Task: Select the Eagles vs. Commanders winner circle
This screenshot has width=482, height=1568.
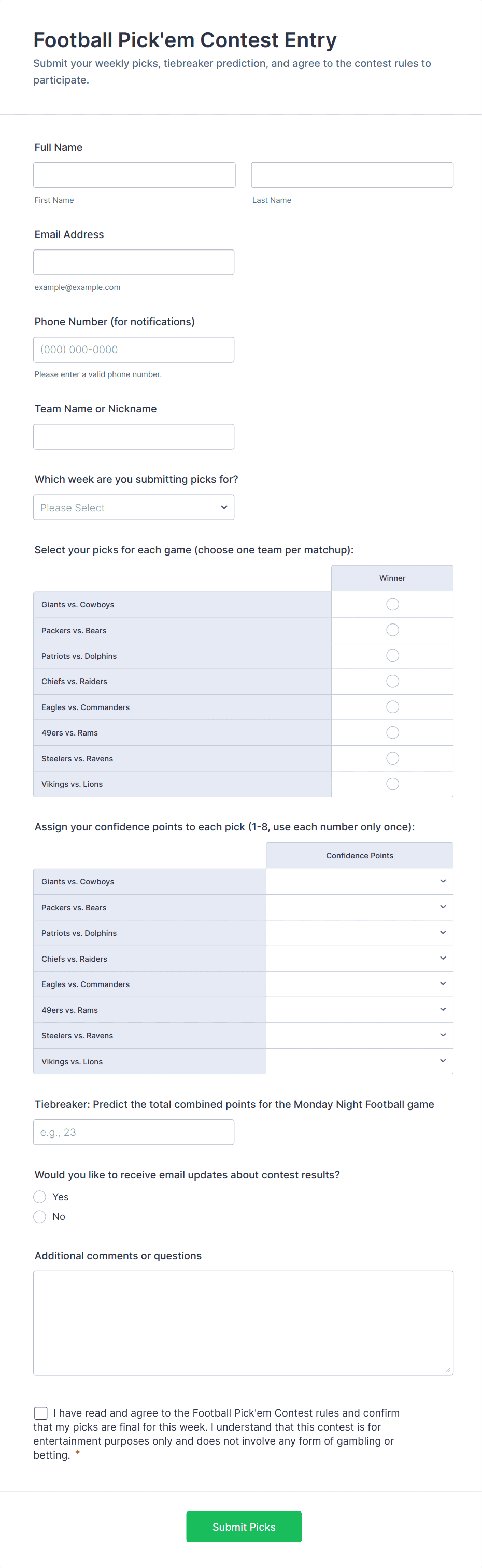Action: [392, 706]
